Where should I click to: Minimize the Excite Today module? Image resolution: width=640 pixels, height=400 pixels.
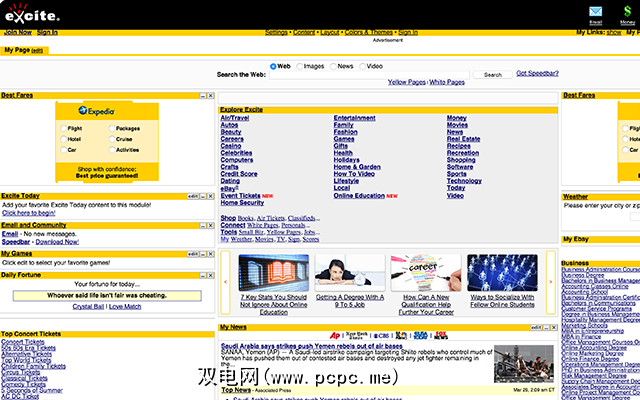(x=203, y=196)
